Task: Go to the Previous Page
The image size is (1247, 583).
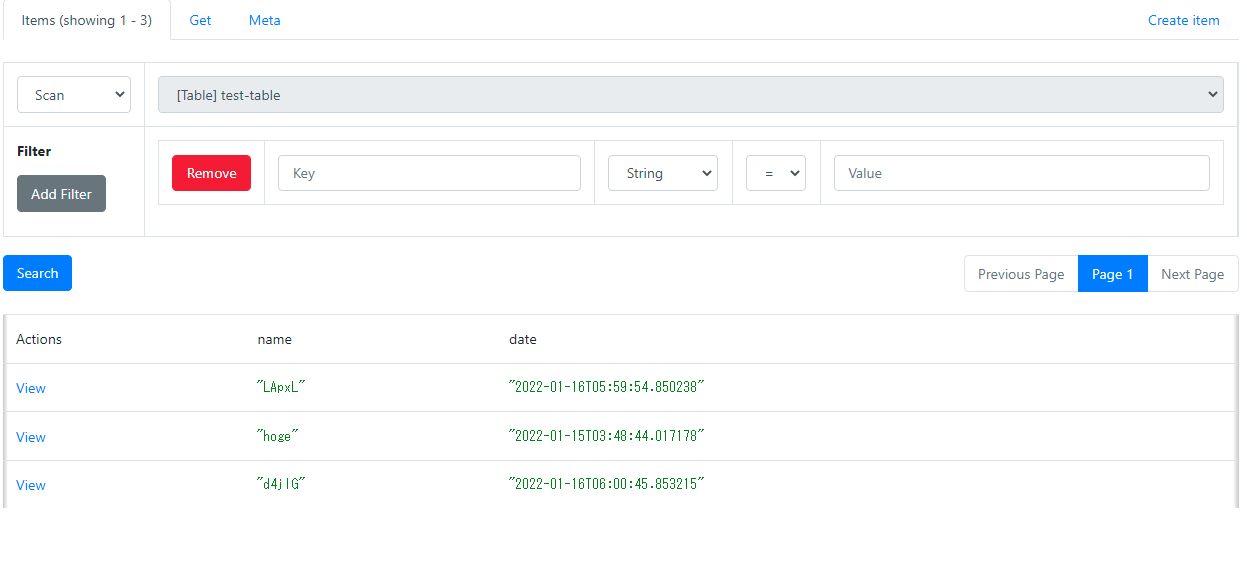Action: click(1020, 273)
